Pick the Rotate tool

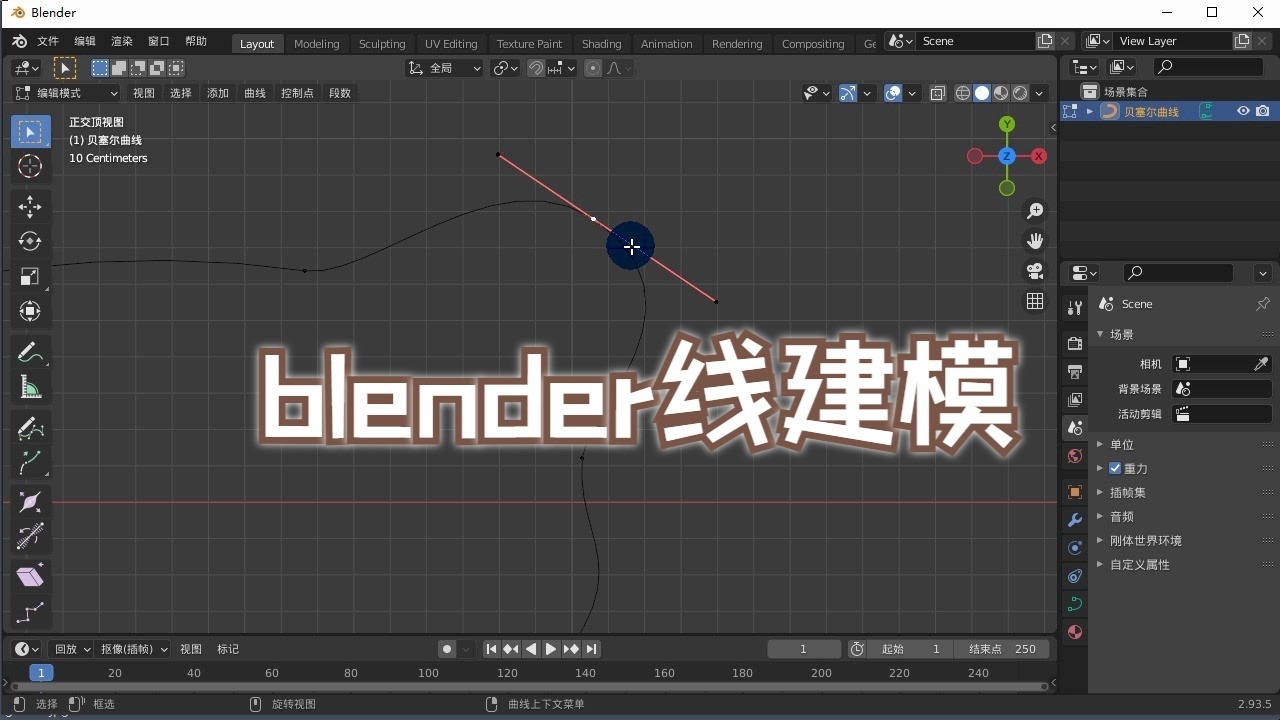coord(30,241)
